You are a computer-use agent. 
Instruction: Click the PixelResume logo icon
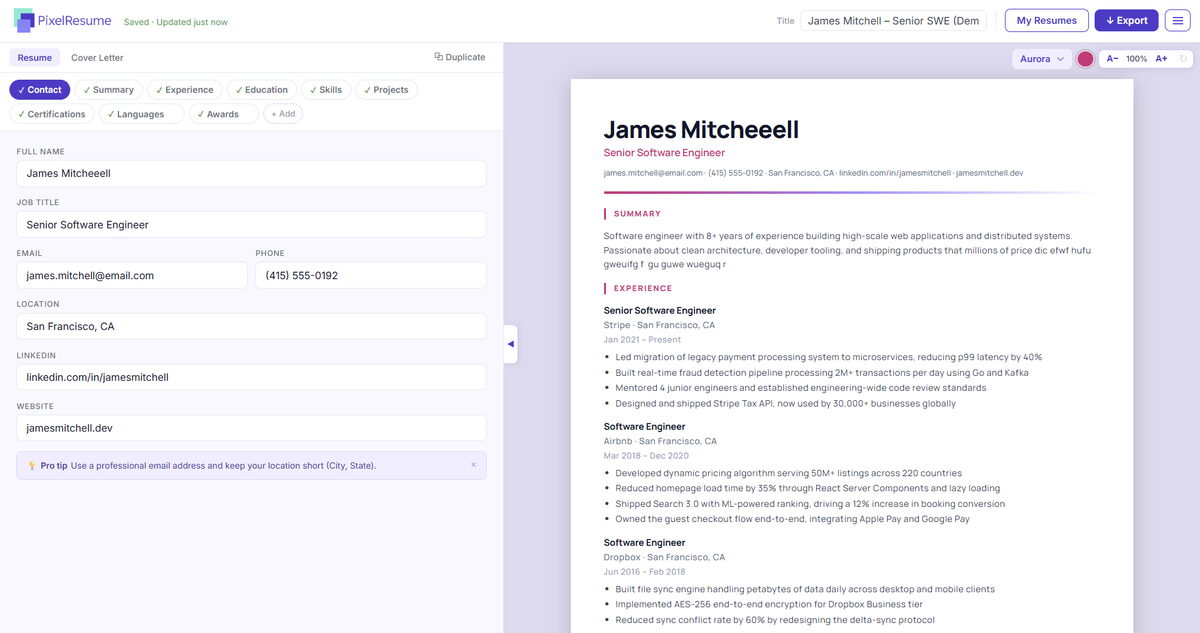pos(24,20)
